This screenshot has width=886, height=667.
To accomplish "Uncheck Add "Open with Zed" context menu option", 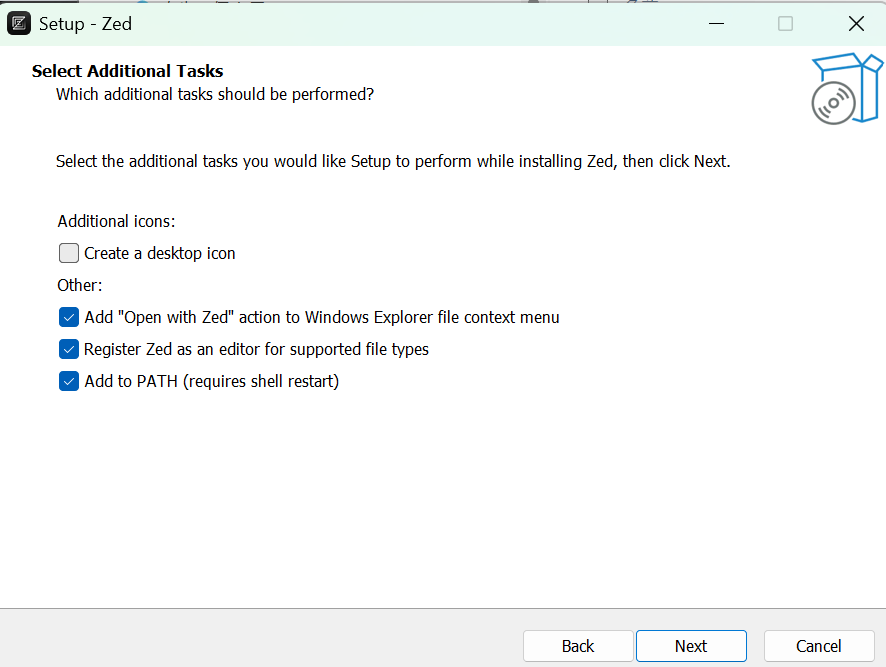I will (69, 318).
